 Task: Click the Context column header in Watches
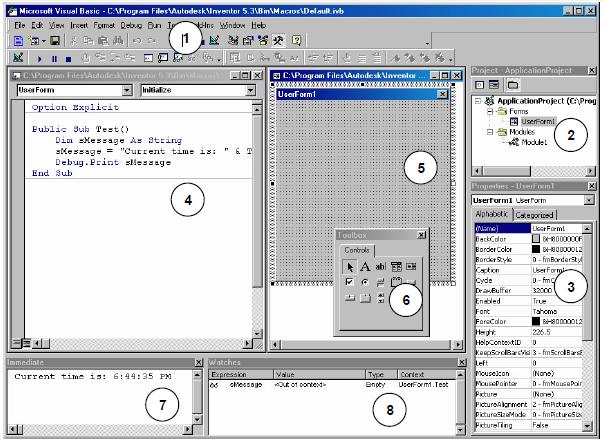pyautogui.click(x=426, y=374)
